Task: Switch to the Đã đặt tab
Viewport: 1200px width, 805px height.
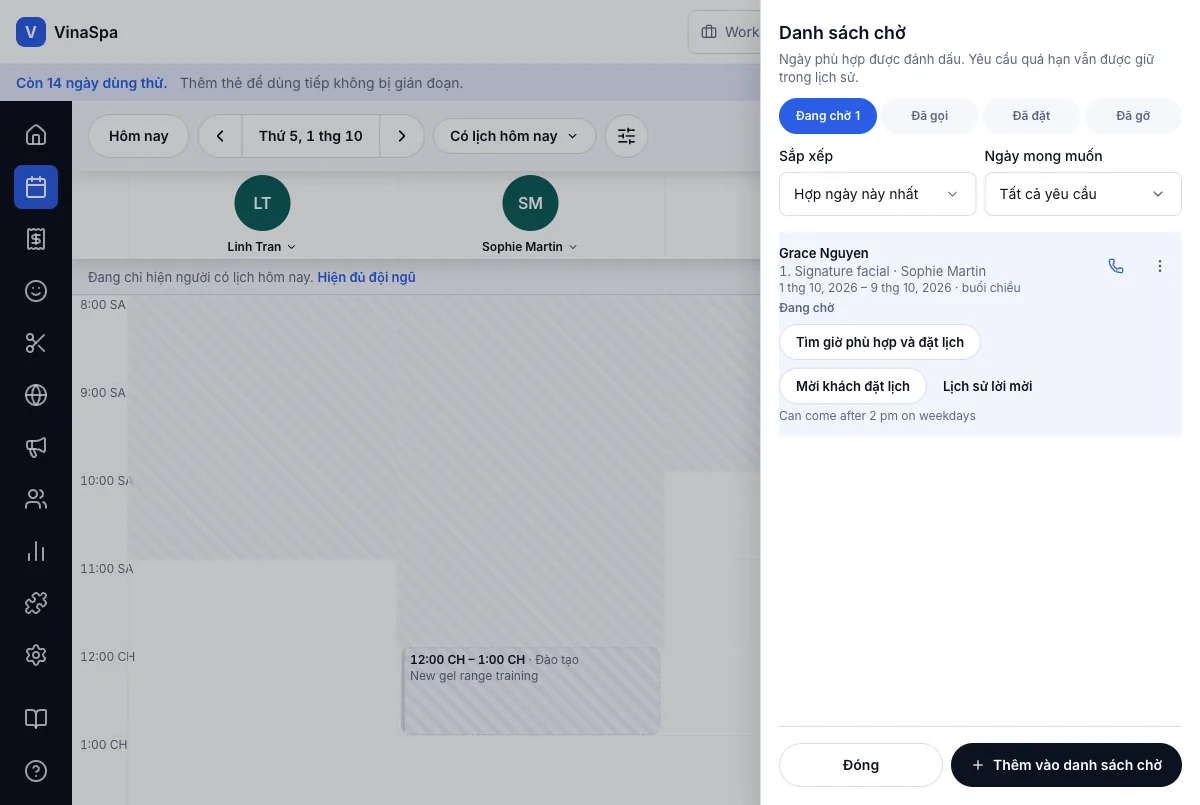Action: click(x=1031, y=116)
